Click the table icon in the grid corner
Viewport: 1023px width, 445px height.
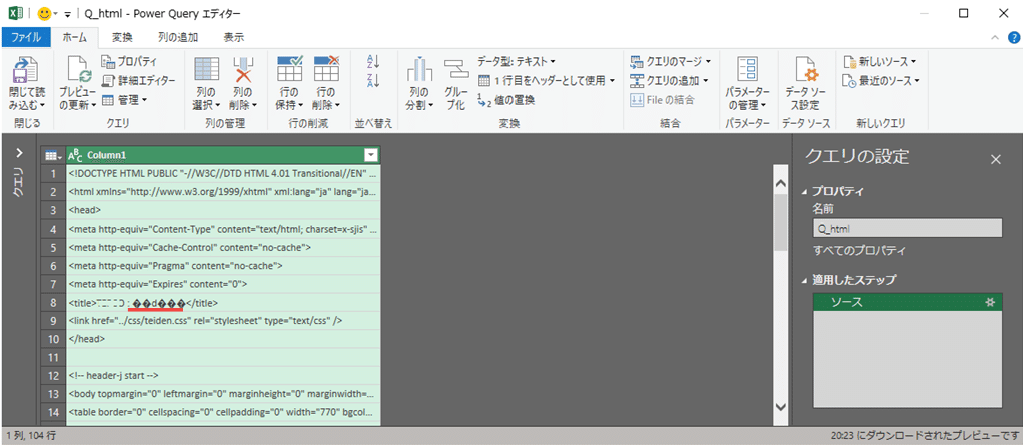pos(53,155)
